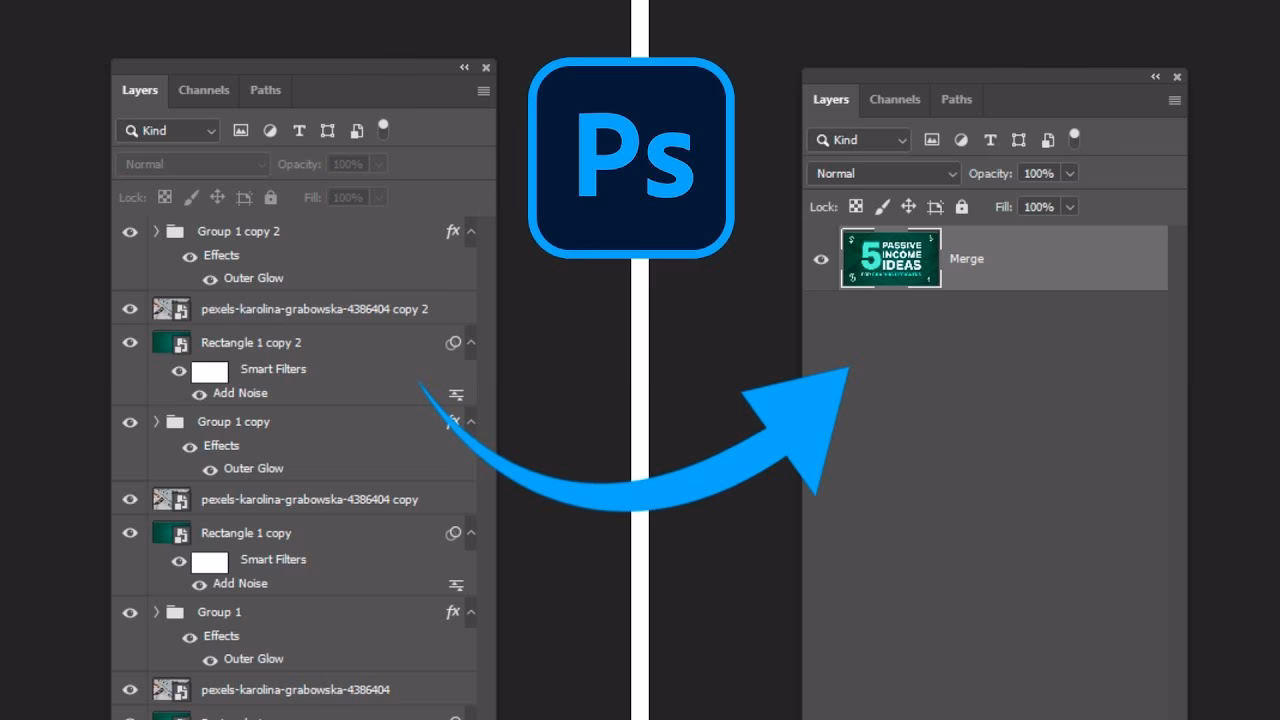Open the Opacity dropdown arrow
Viewport: 1280px width, 720px height.
coord(1071,173)
